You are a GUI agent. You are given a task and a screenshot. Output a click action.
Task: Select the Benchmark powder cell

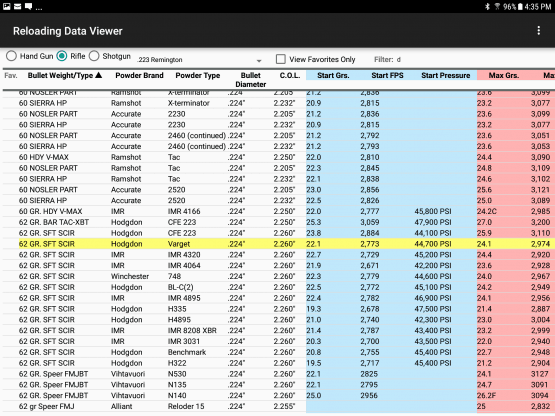187,352
